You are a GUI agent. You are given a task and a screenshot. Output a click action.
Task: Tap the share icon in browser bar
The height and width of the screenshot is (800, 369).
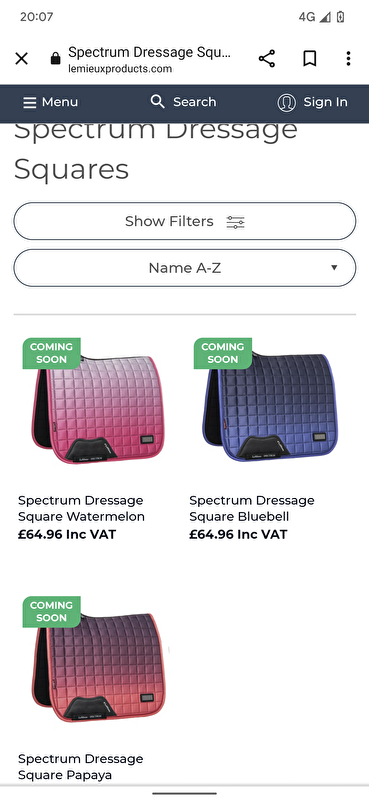266,59
